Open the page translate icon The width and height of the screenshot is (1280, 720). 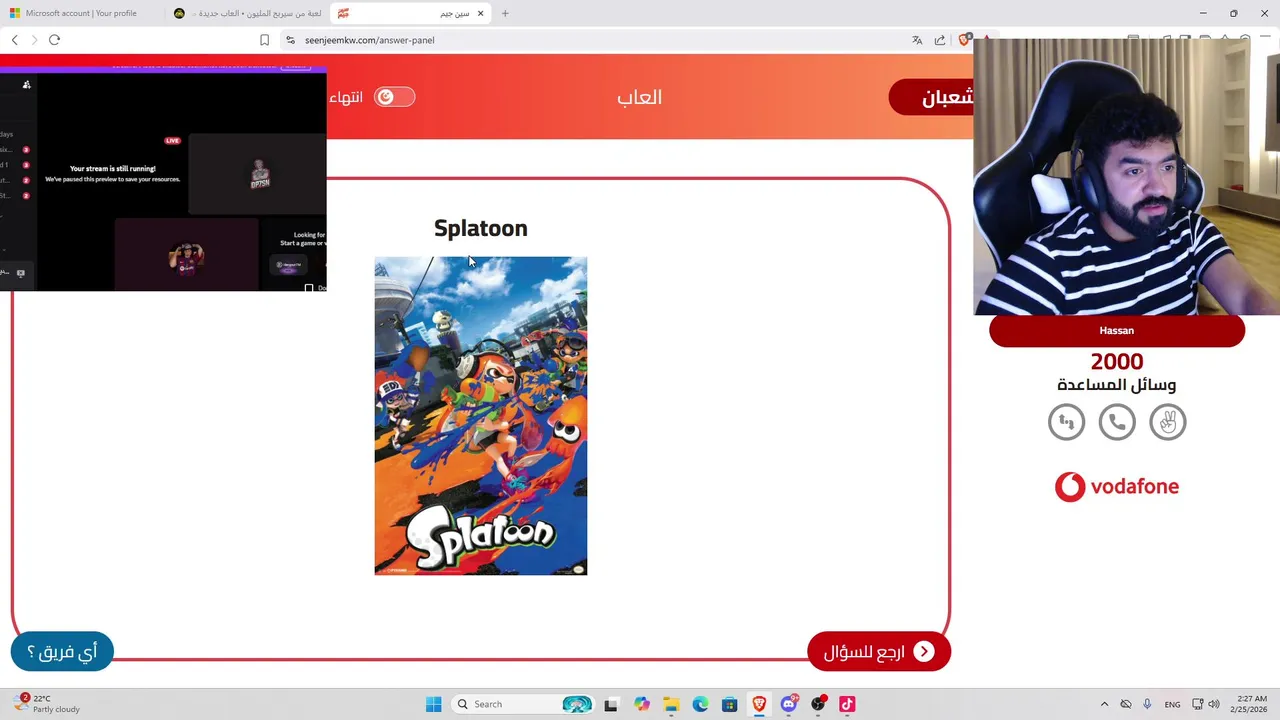click(x=917, y=40)
